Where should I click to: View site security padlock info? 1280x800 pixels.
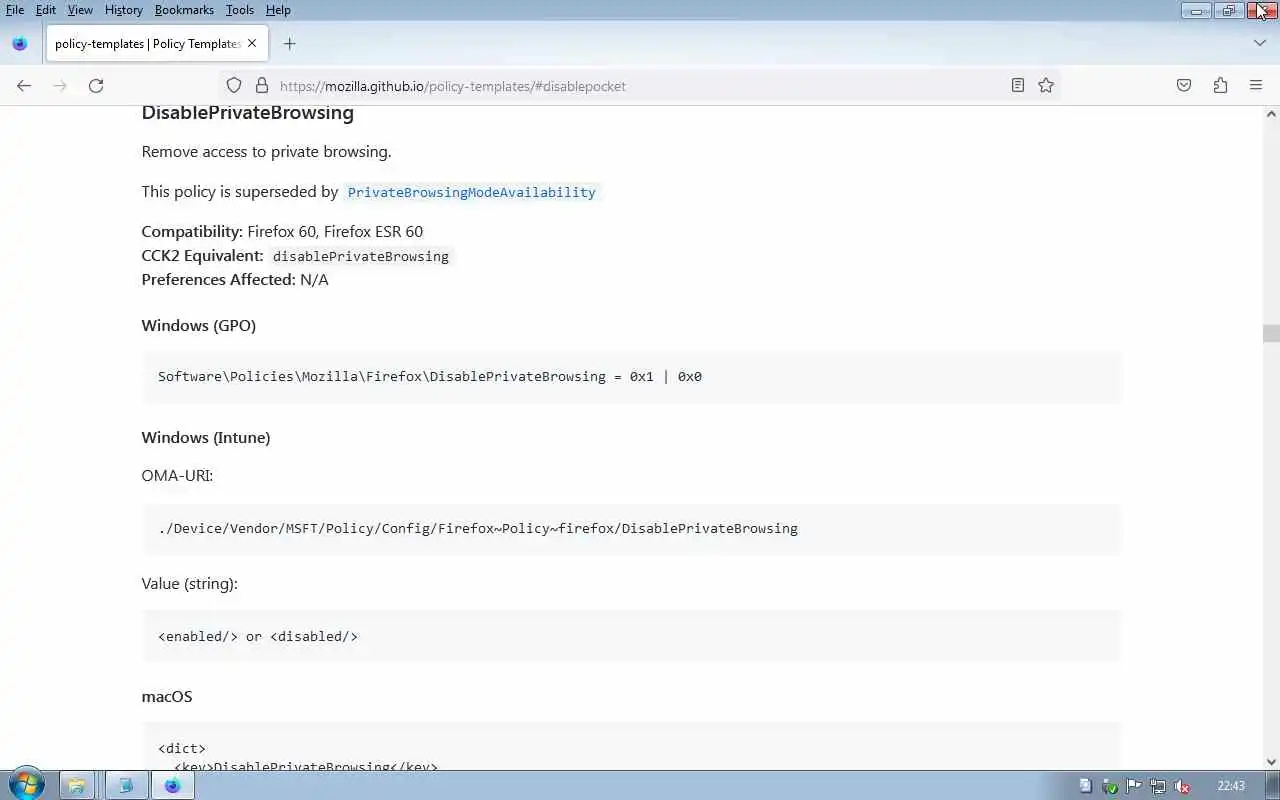(x=262, y=86)
